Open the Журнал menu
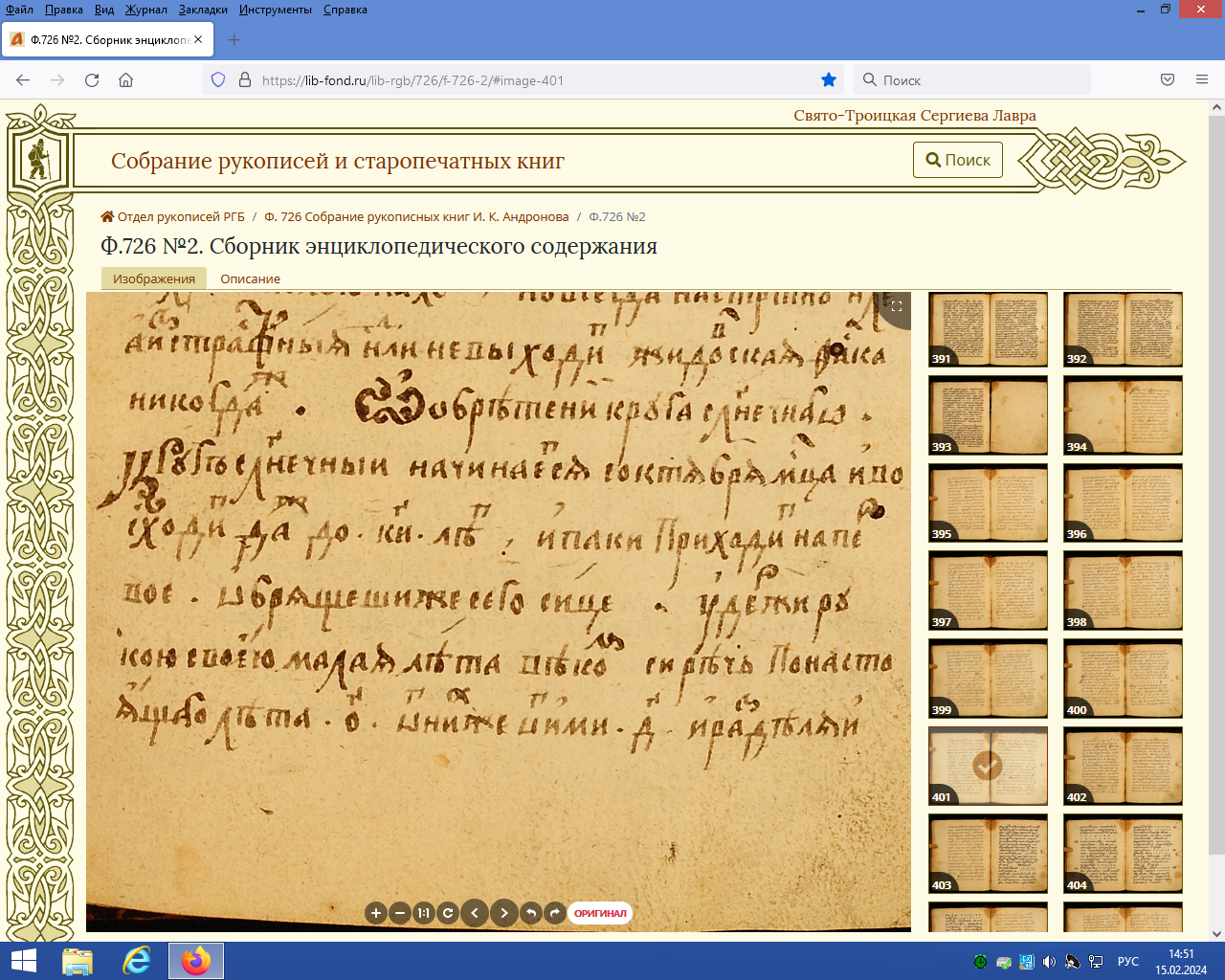 tap(145, 10)
